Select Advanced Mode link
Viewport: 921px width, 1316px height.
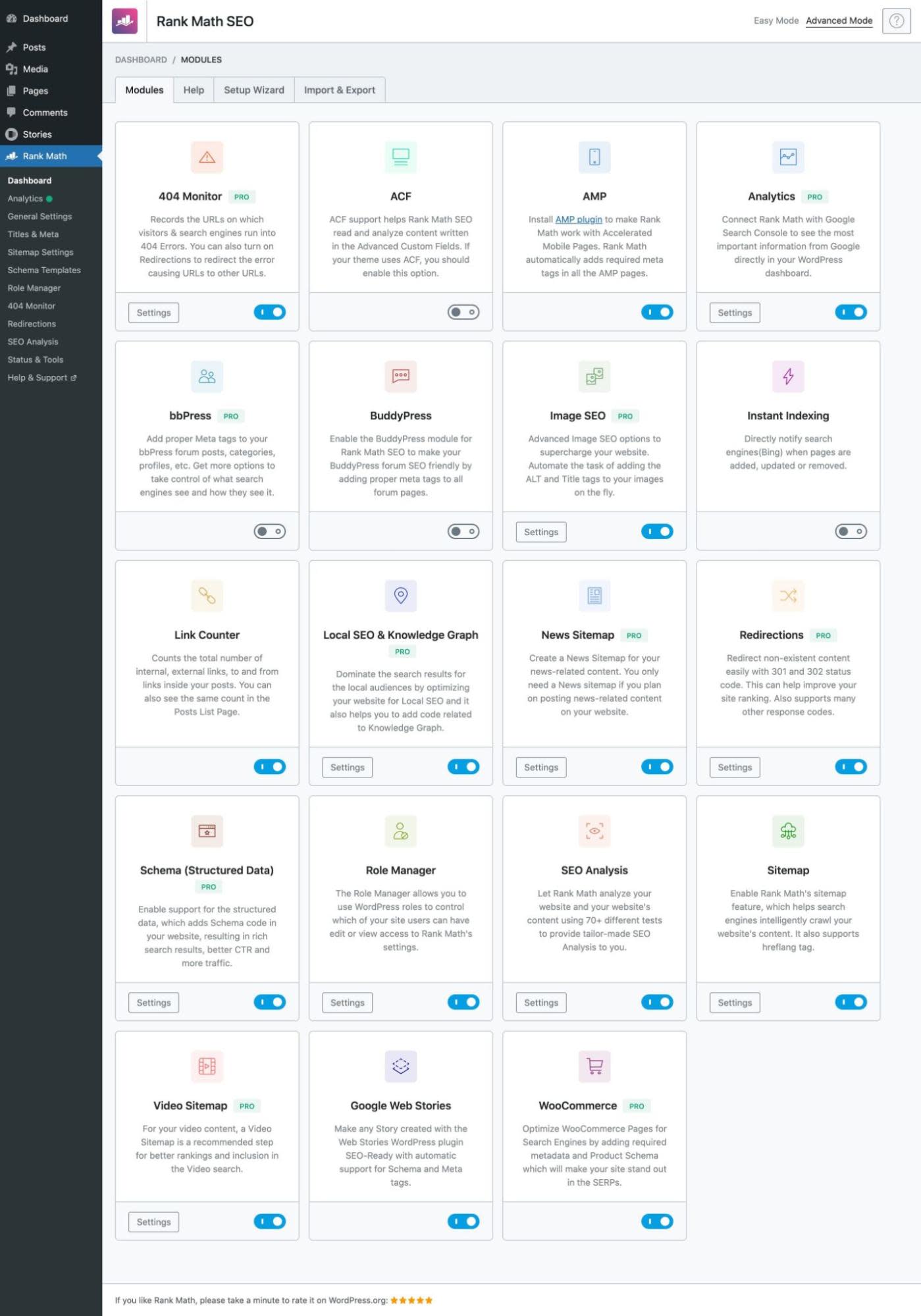click(839, 20)
